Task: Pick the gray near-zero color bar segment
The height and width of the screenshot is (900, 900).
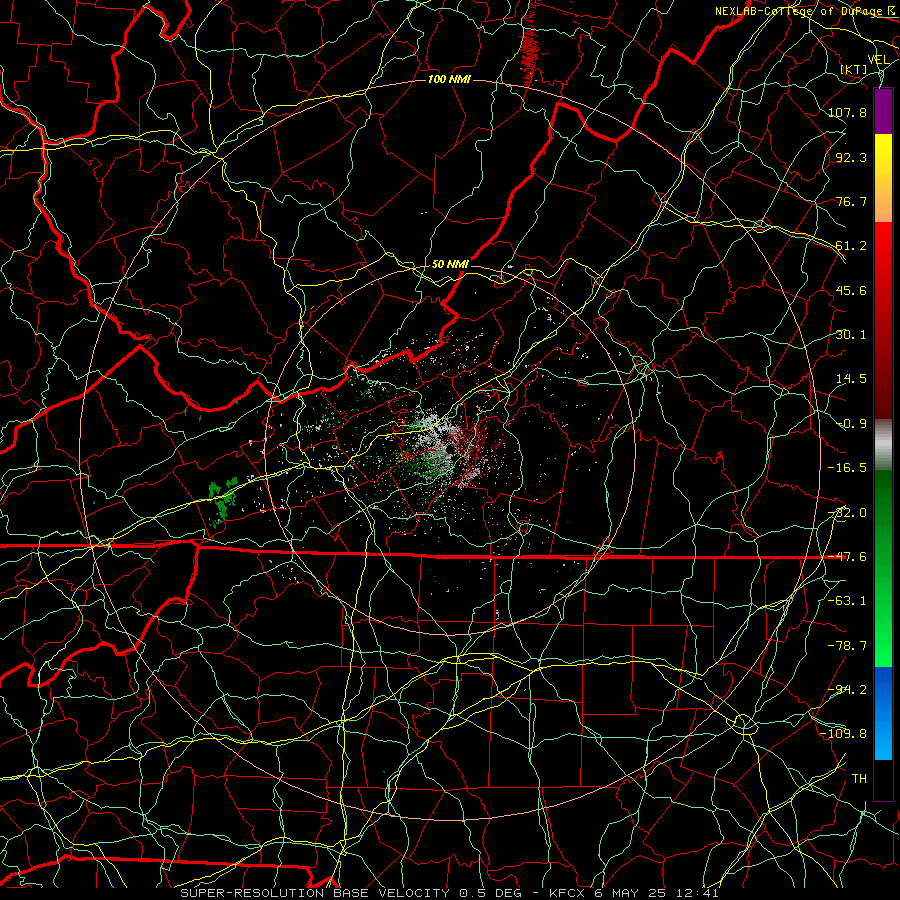Action: coord(883,445)
